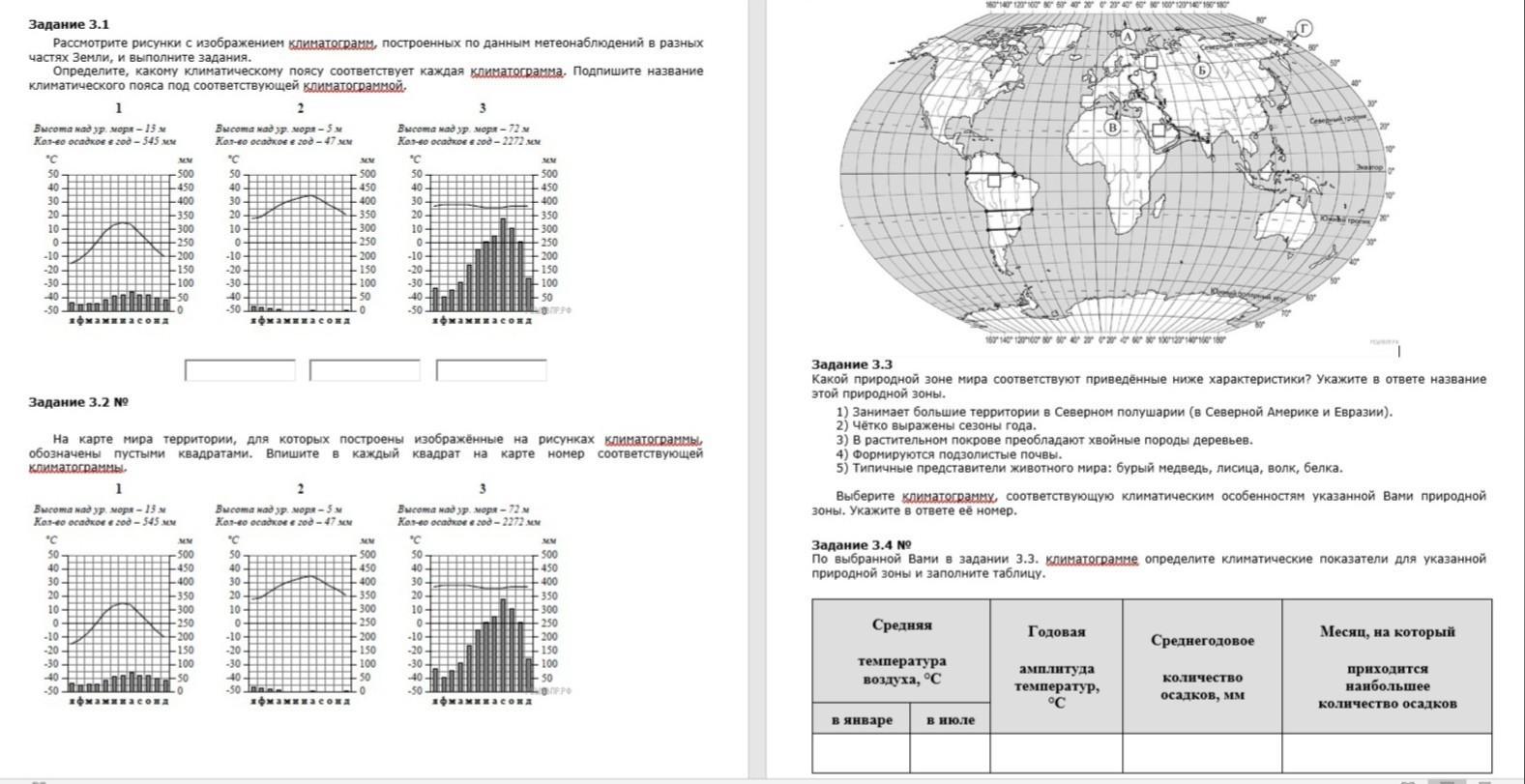Viewport: 1525px width, 784px height.
Task: Click 'Высота над ур. моря – 72 м' in Задание 3.2
Action: click(463, 508)
